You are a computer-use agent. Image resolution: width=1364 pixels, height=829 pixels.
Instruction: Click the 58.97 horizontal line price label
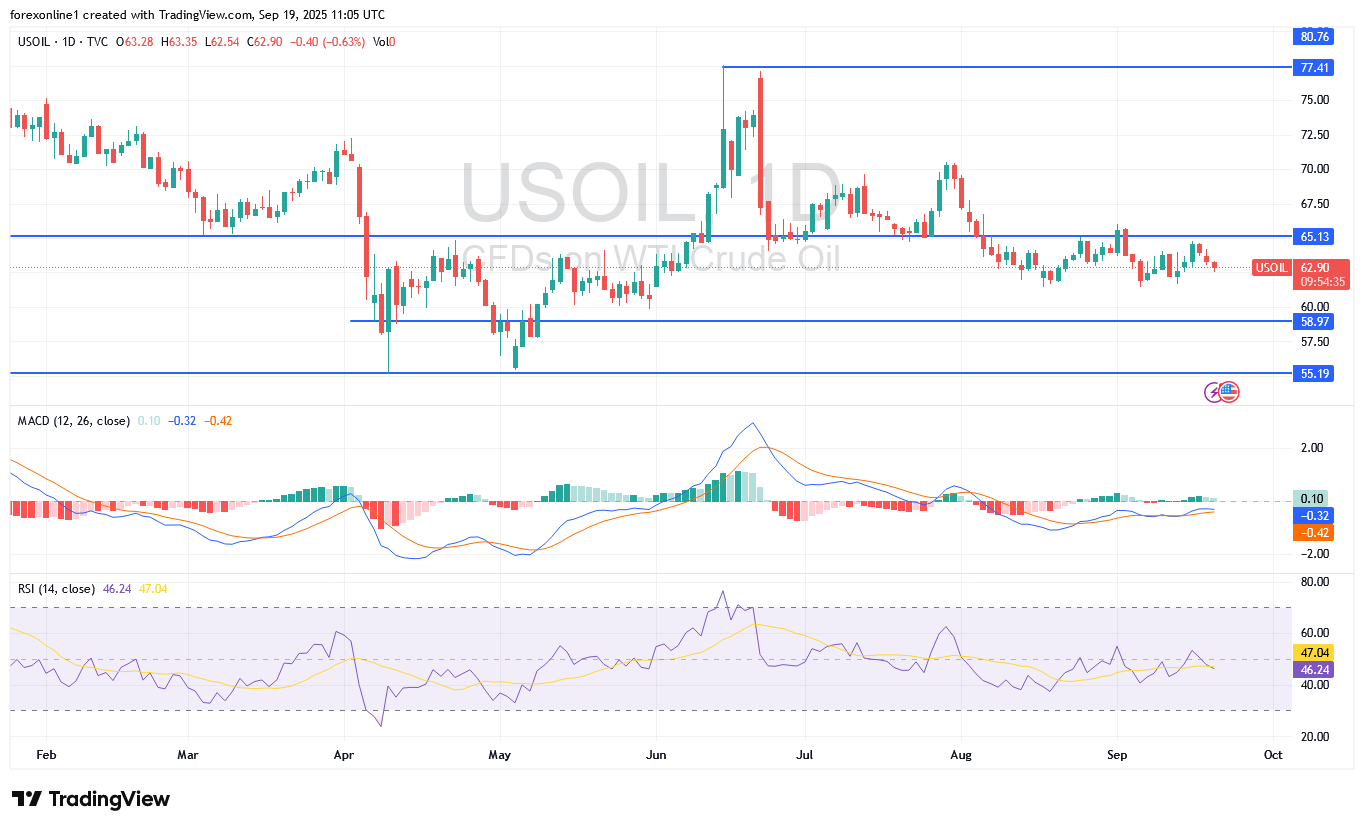(1313, 321)
